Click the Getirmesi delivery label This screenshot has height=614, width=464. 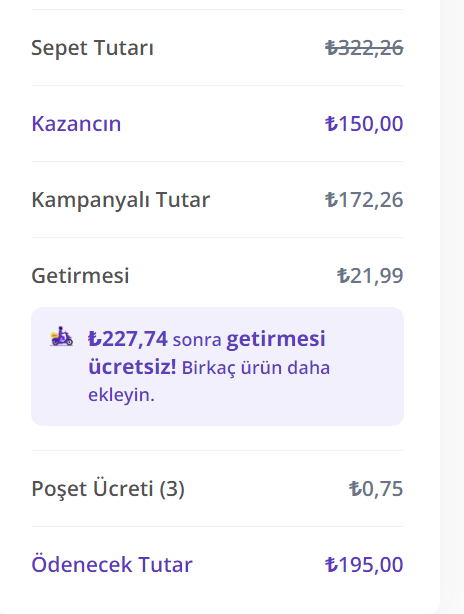click(80, 276)
